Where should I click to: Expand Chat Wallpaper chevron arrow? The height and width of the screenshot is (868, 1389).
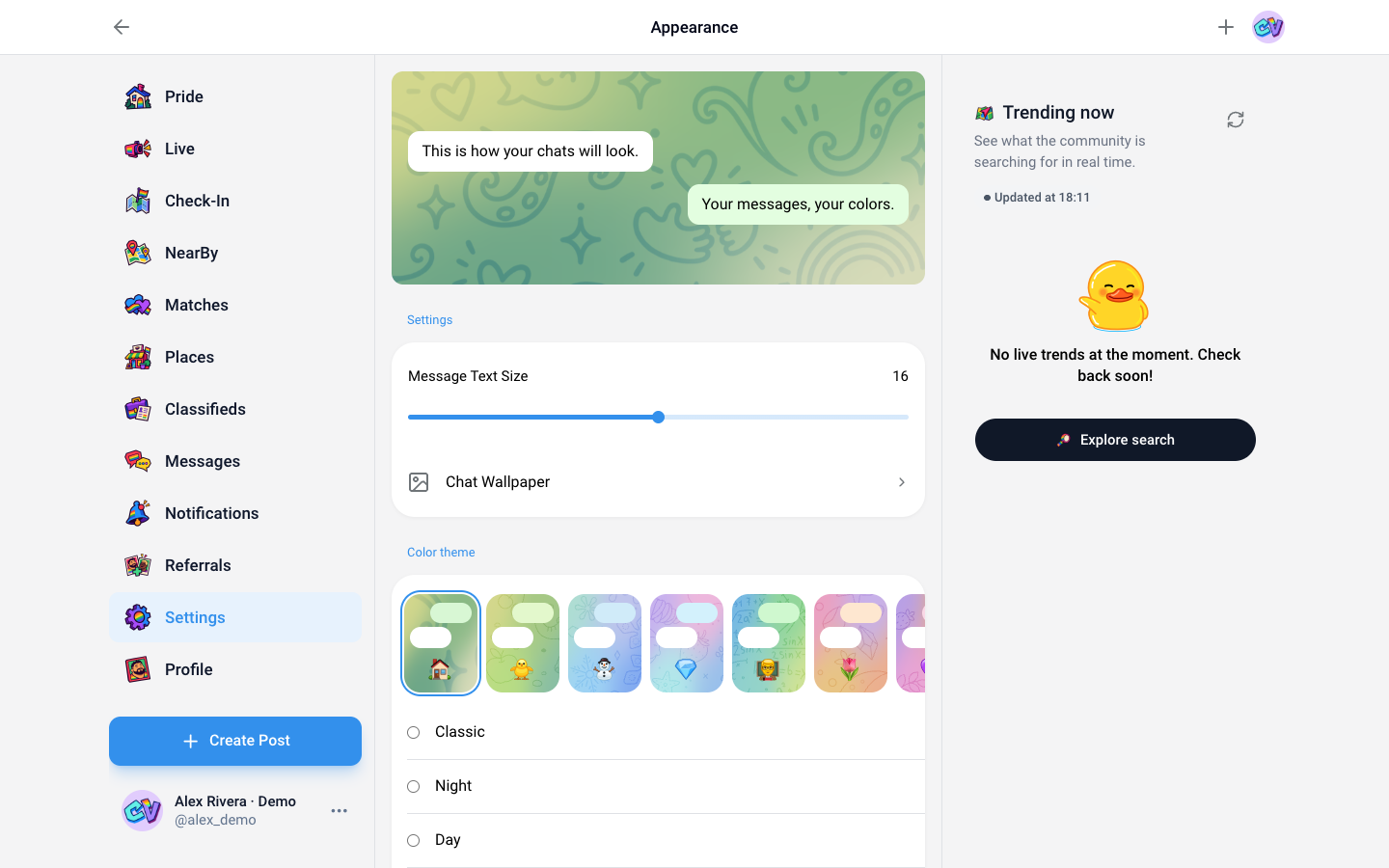902,482
